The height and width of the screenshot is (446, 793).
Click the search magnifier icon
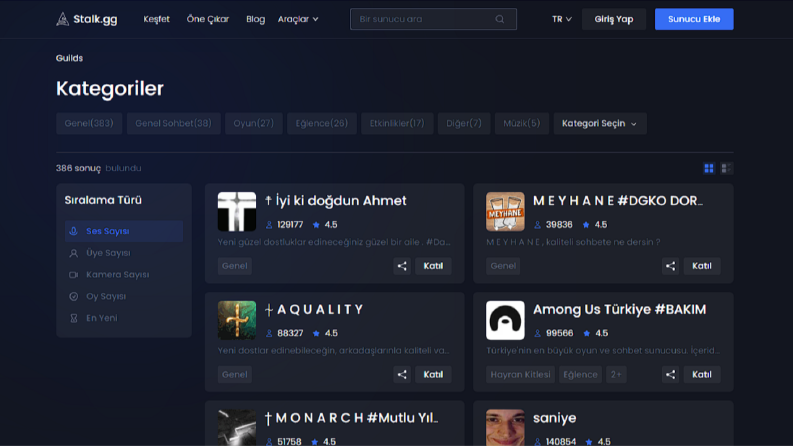tap(500, 19)
